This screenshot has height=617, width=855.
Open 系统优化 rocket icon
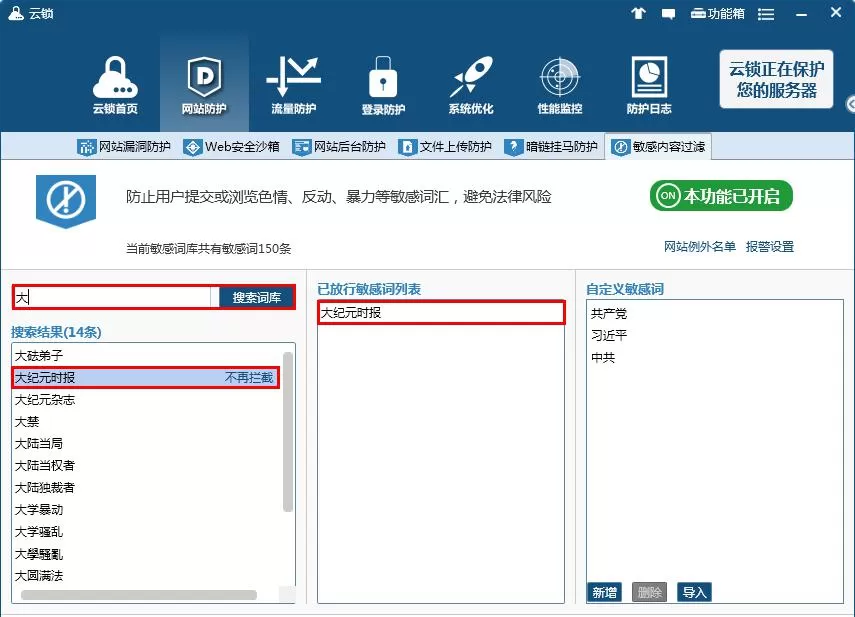point(471,84)
